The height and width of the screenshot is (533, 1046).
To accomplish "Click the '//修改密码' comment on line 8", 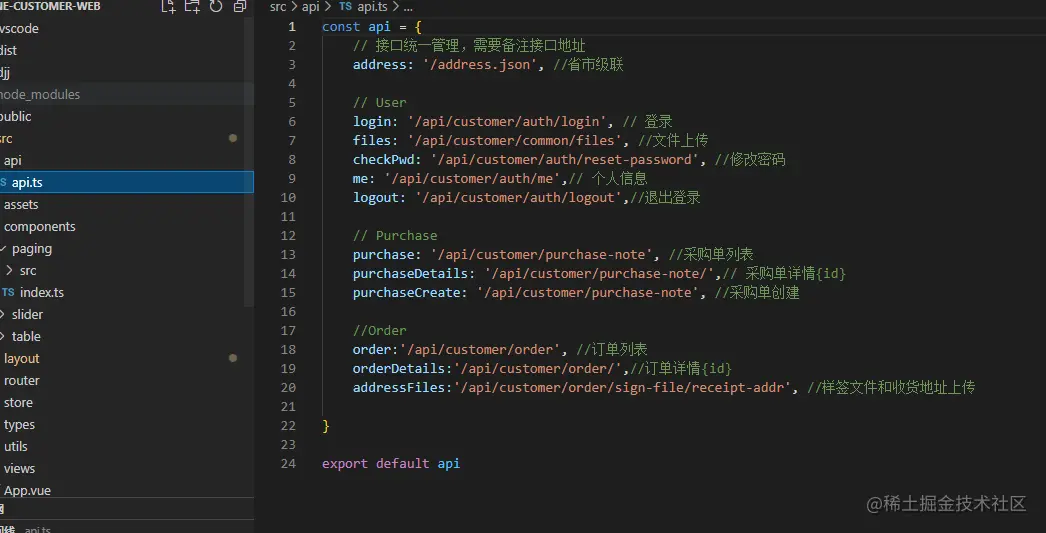I will tap(750, 159).
